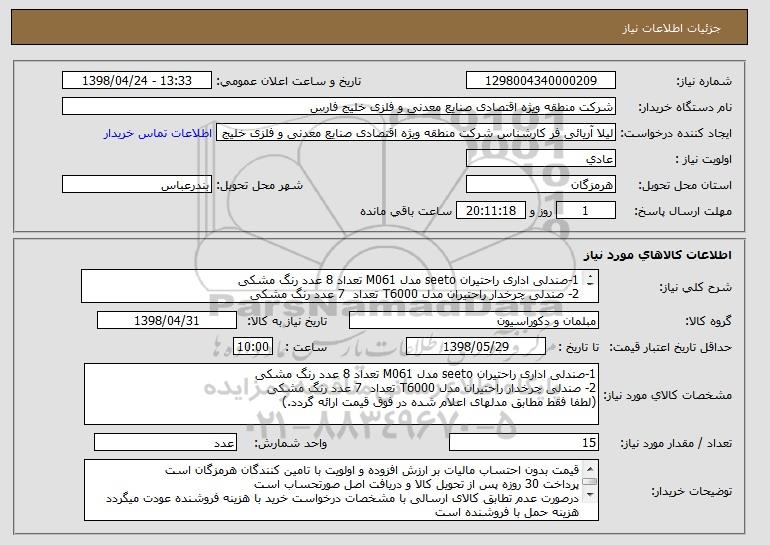Viewport: 770px width, 545px height.
Task: Click the پرداخت 30 روزه notes line
Action: [416, 484]
